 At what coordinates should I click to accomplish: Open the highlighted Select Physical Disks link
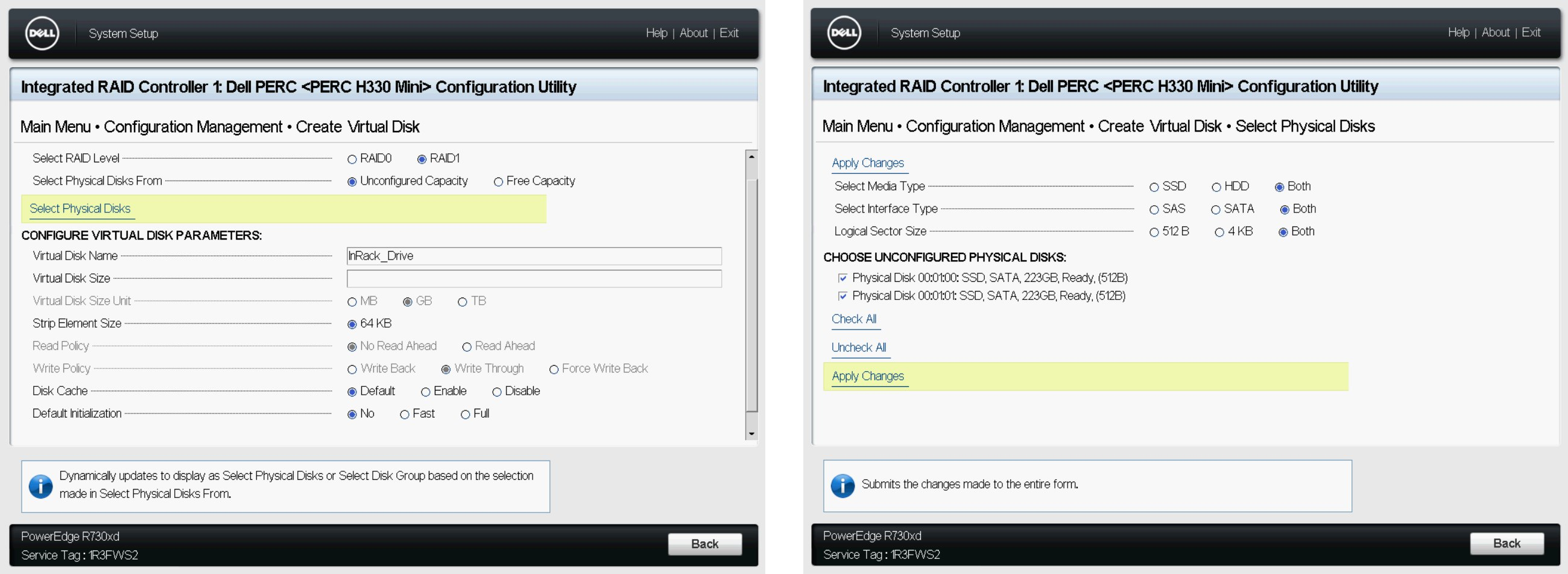point(80,209)
